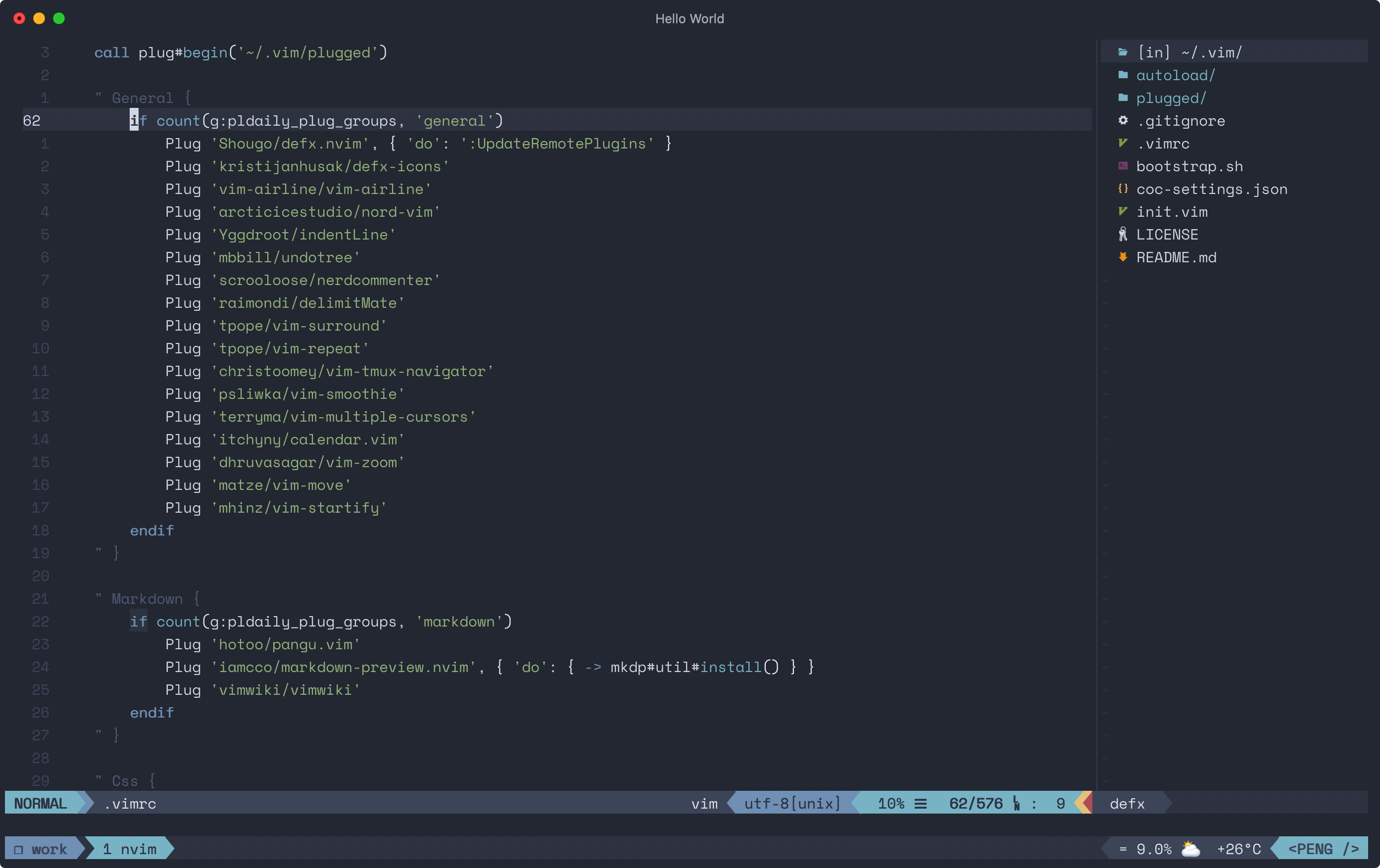
Task: Click the [in] ~/.vim/ root path row
Action: click(1234, 52)
